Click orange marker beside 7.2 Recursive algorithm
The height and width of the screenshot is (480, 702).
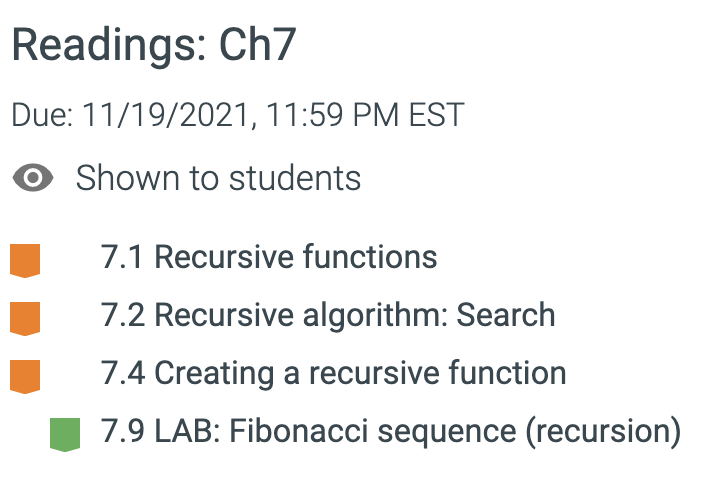(25, 319)
